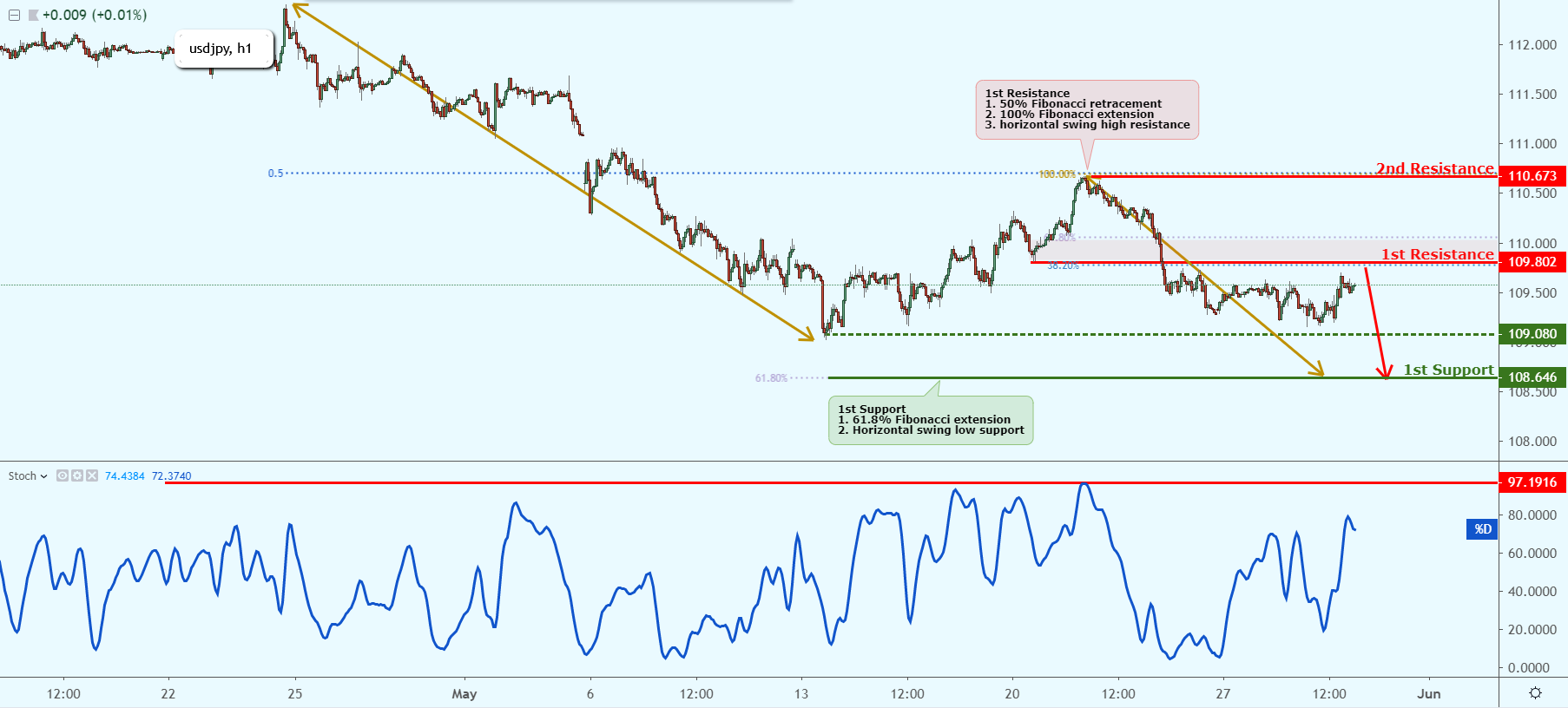The image size is (1568, 708).
Task: Click the %D label on the stochastic scale
Action: click(1483, 528)
